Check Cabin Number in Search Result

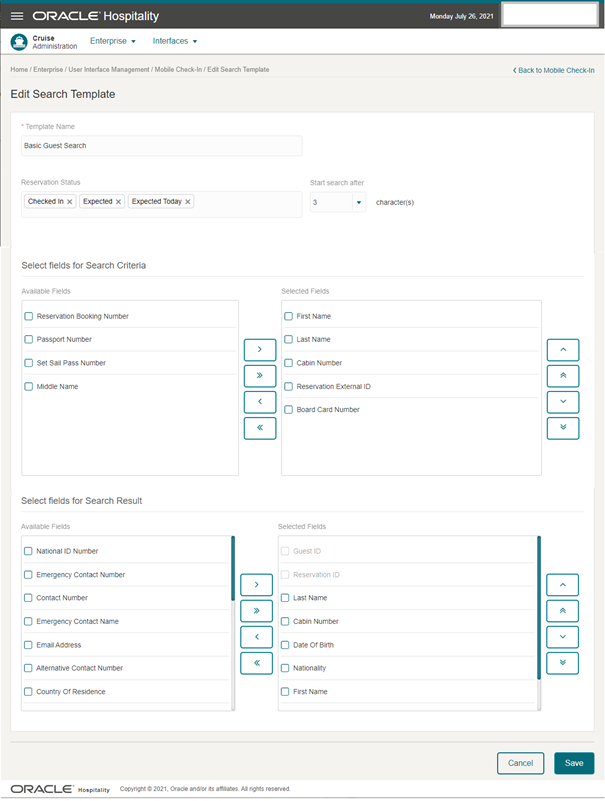click(x=285, y=621)
